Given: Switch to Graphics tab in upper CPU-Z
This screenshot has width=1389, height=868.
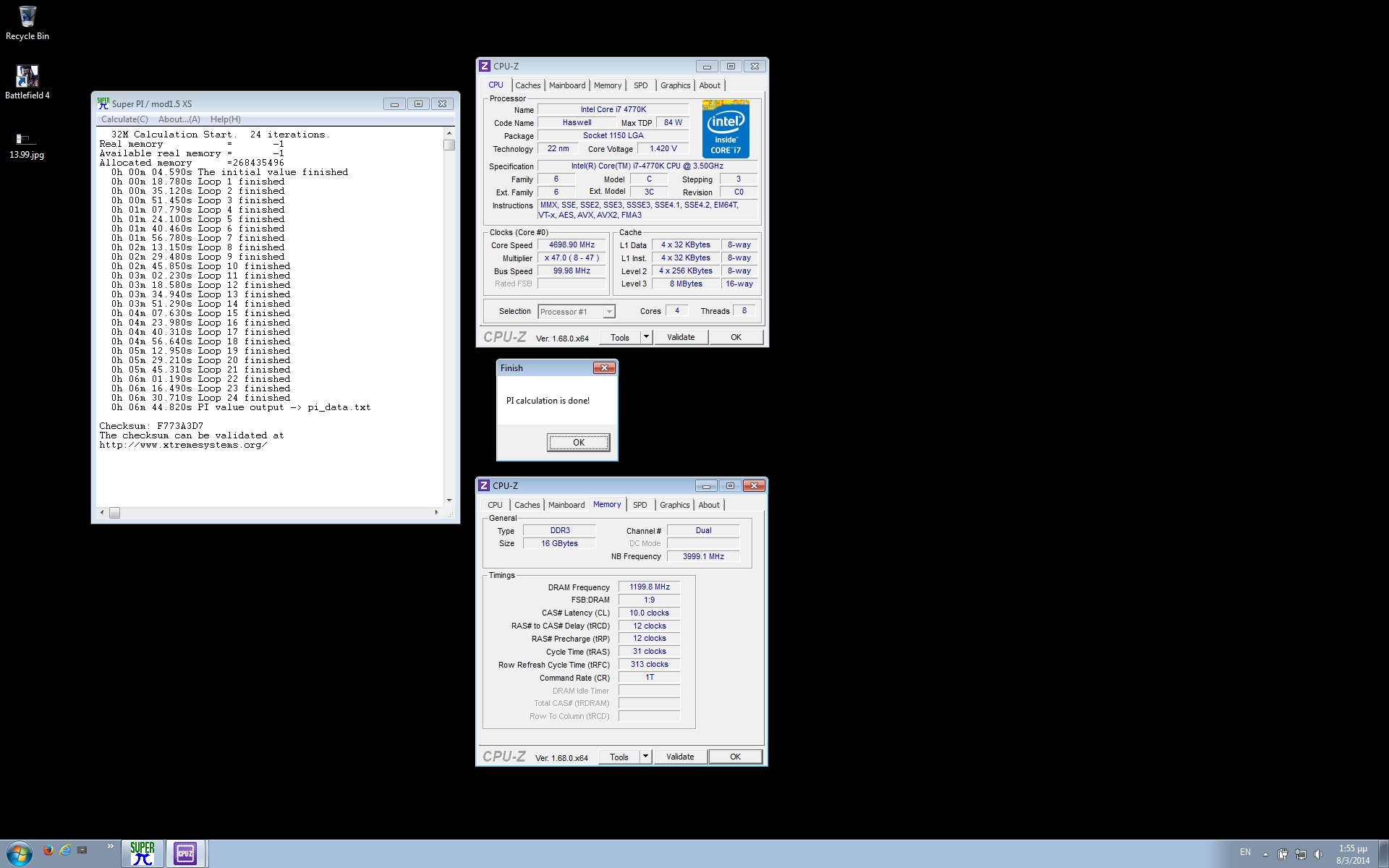Looking at the screenshot, I should click(676, 85).
